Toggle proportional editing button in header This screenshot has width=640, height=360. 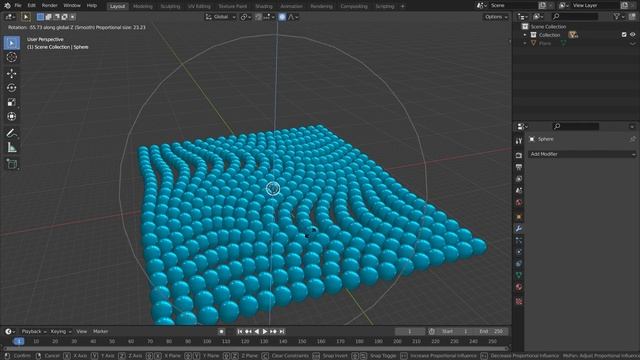(282, 17)
